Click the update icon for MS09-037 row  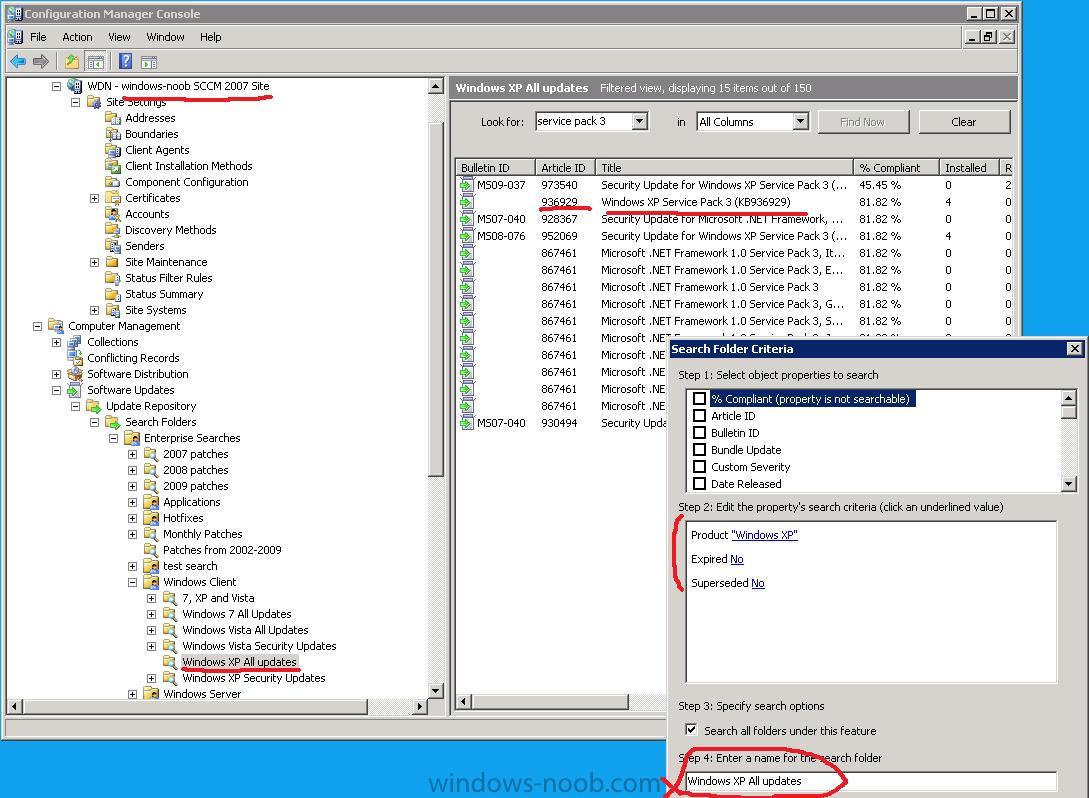click(x=467, y=185)
